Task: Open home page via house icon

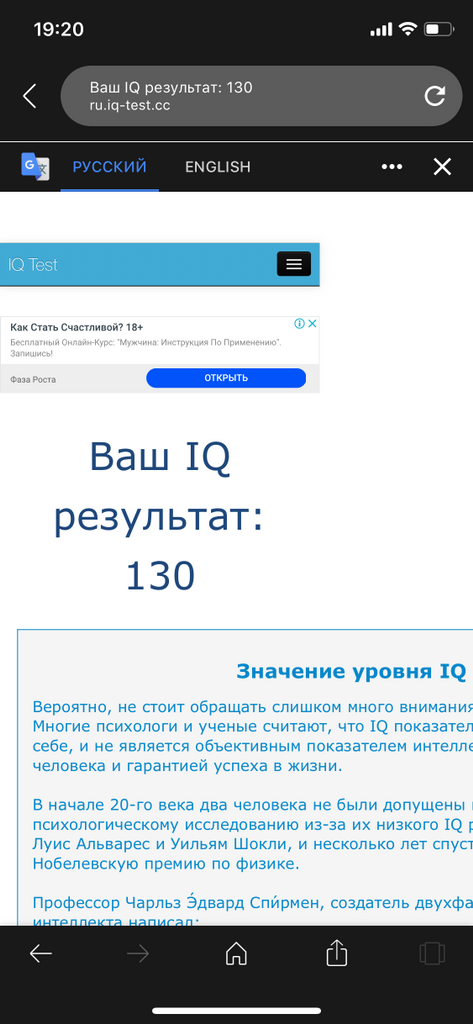Action: [x=236, y=954]
